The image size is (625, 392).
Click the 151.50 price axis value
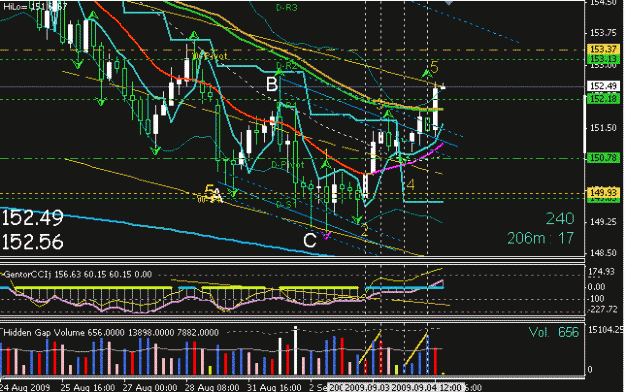[x=604, y=128]
